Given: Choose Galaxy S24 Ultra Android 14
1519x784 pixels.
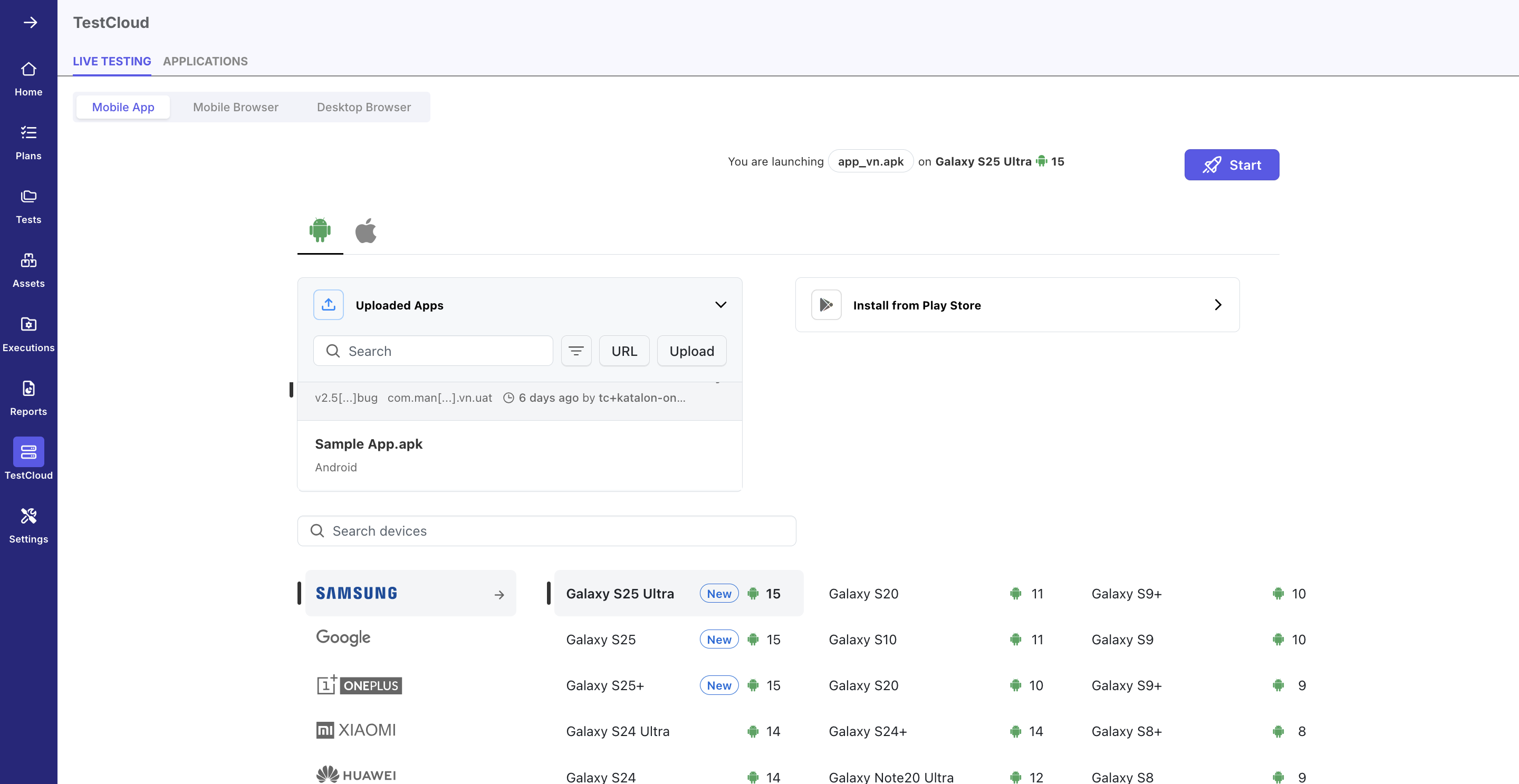Looking at the screenshot, I should click(679, 731).
